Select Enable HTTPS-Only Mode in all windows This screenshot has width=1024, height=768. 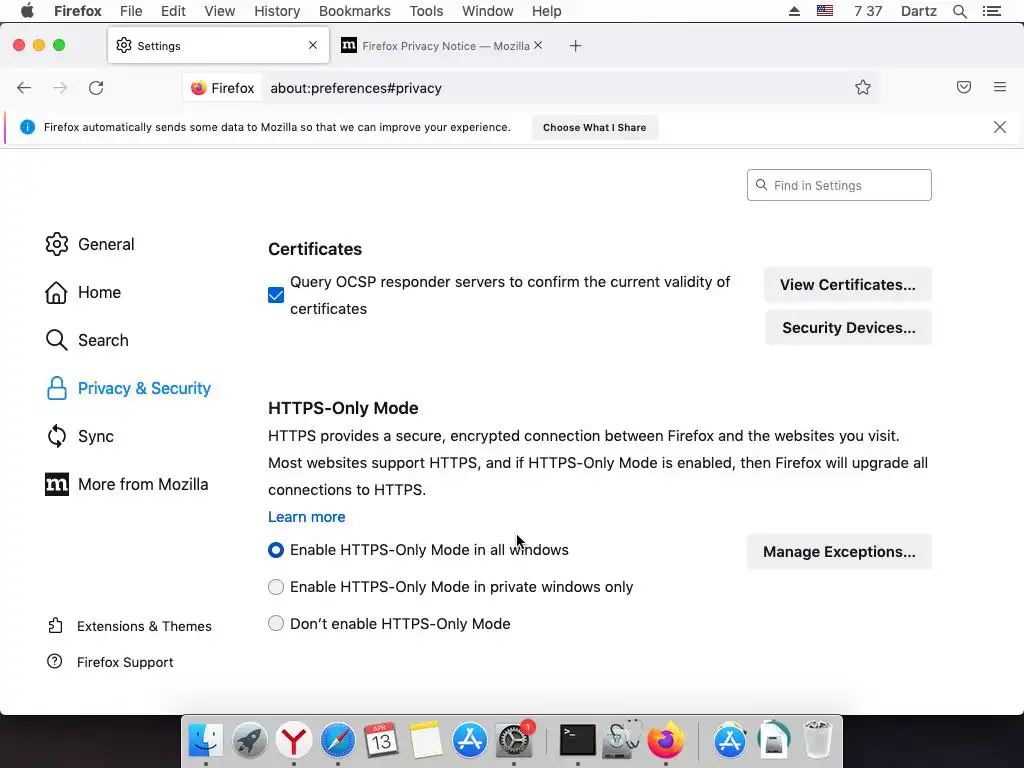[x=276, y=550]
